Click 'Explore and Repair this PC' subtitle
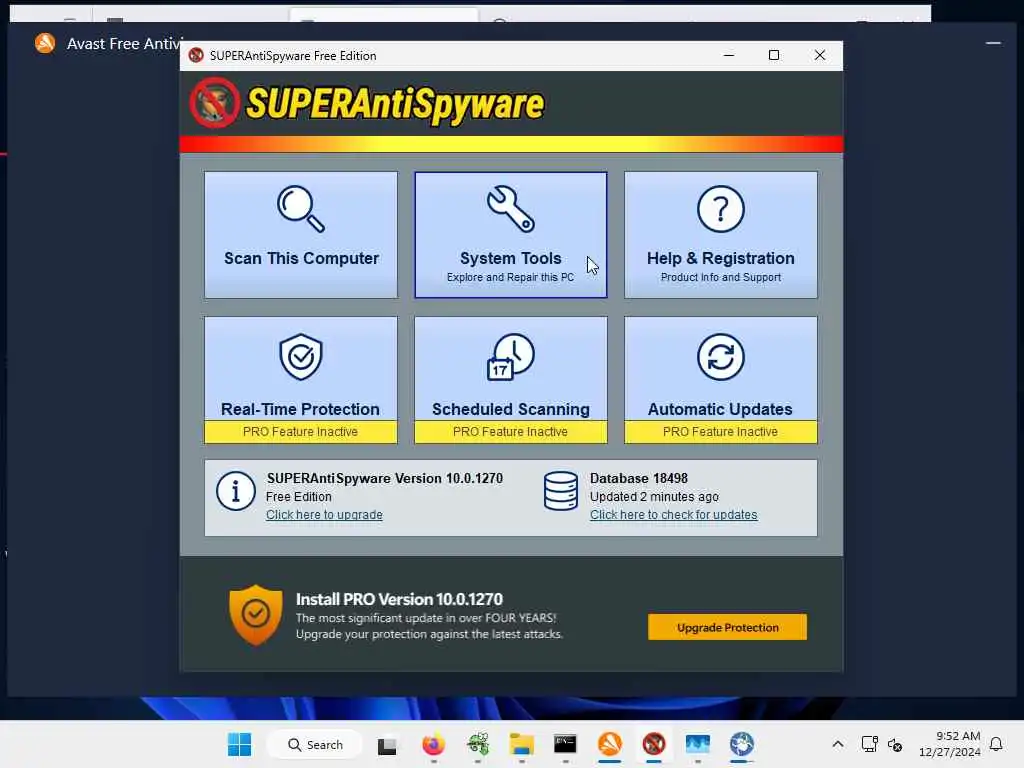Image resolution: width=1024 pixels, height=768 pixels. coord(510,277)
